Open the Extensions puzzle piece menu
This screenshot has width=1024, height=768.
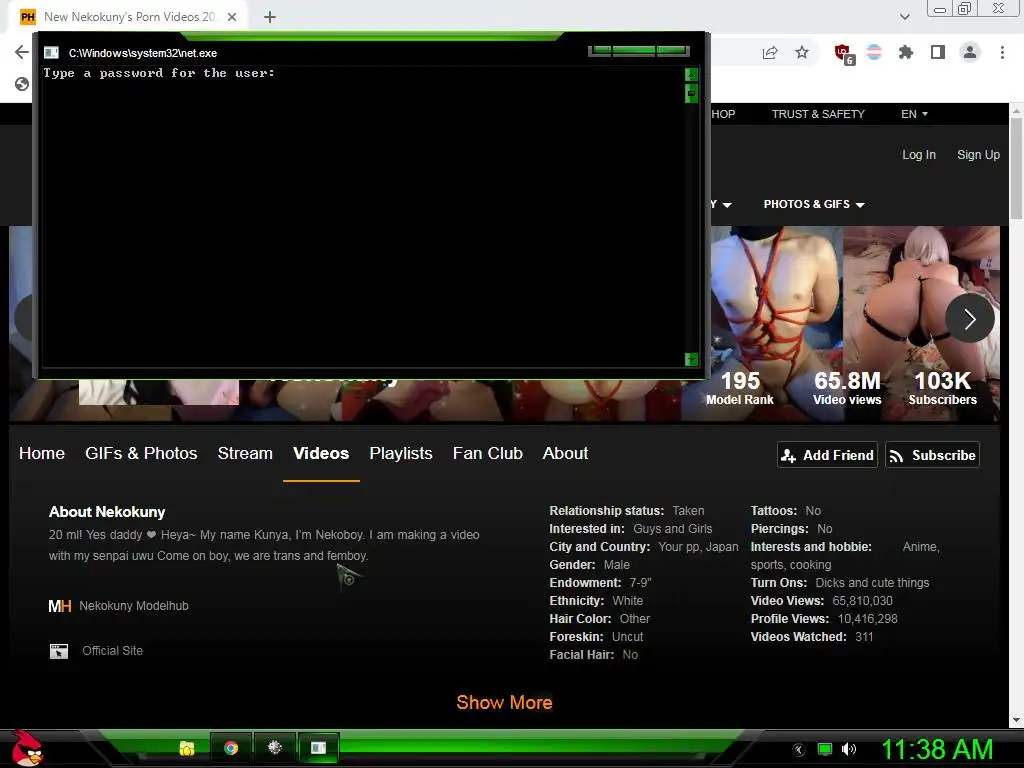point(906,52)
